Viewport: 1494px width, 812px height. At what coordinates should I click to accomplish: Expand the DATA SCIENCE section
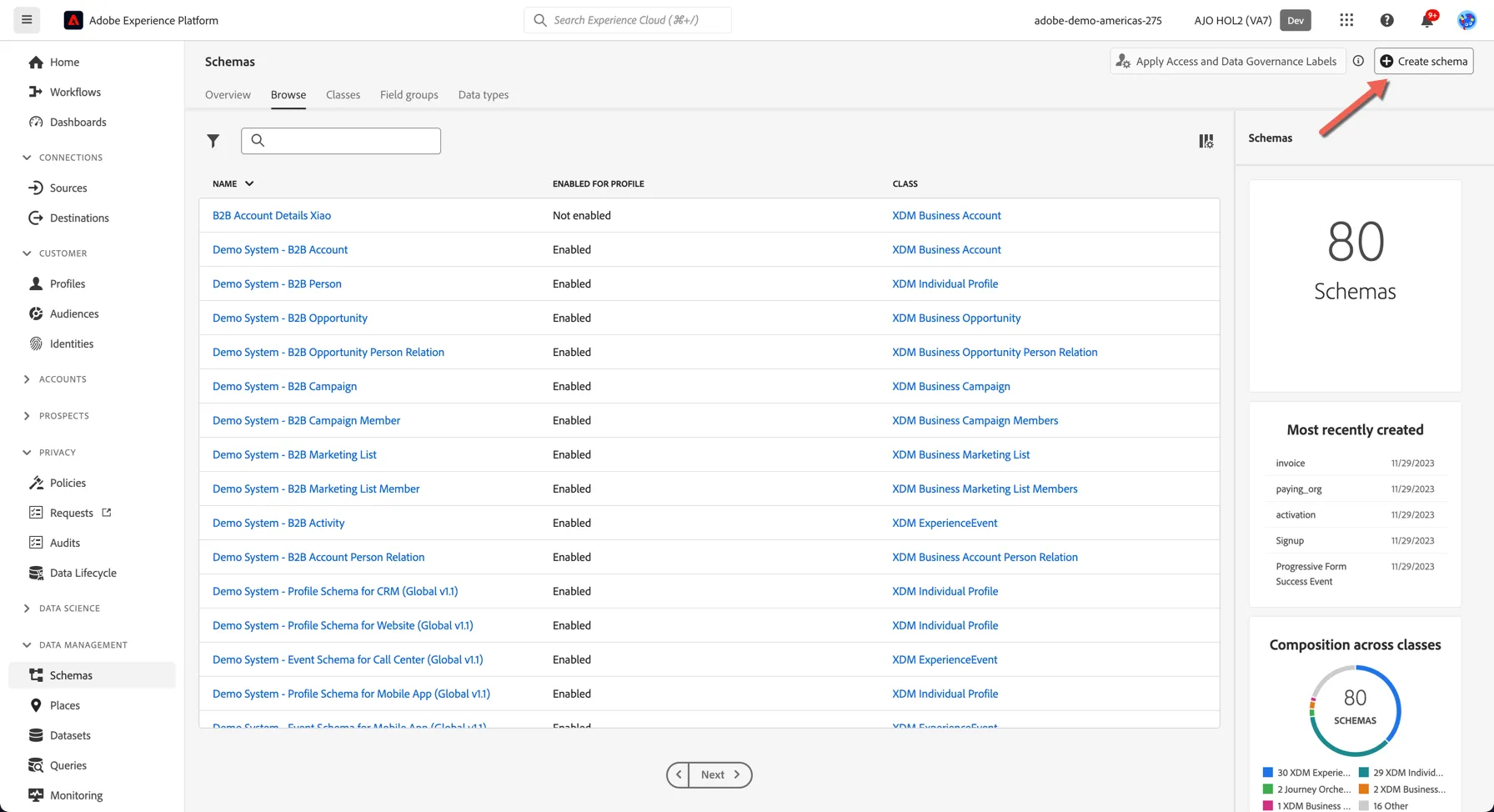[x=27, y=609]
